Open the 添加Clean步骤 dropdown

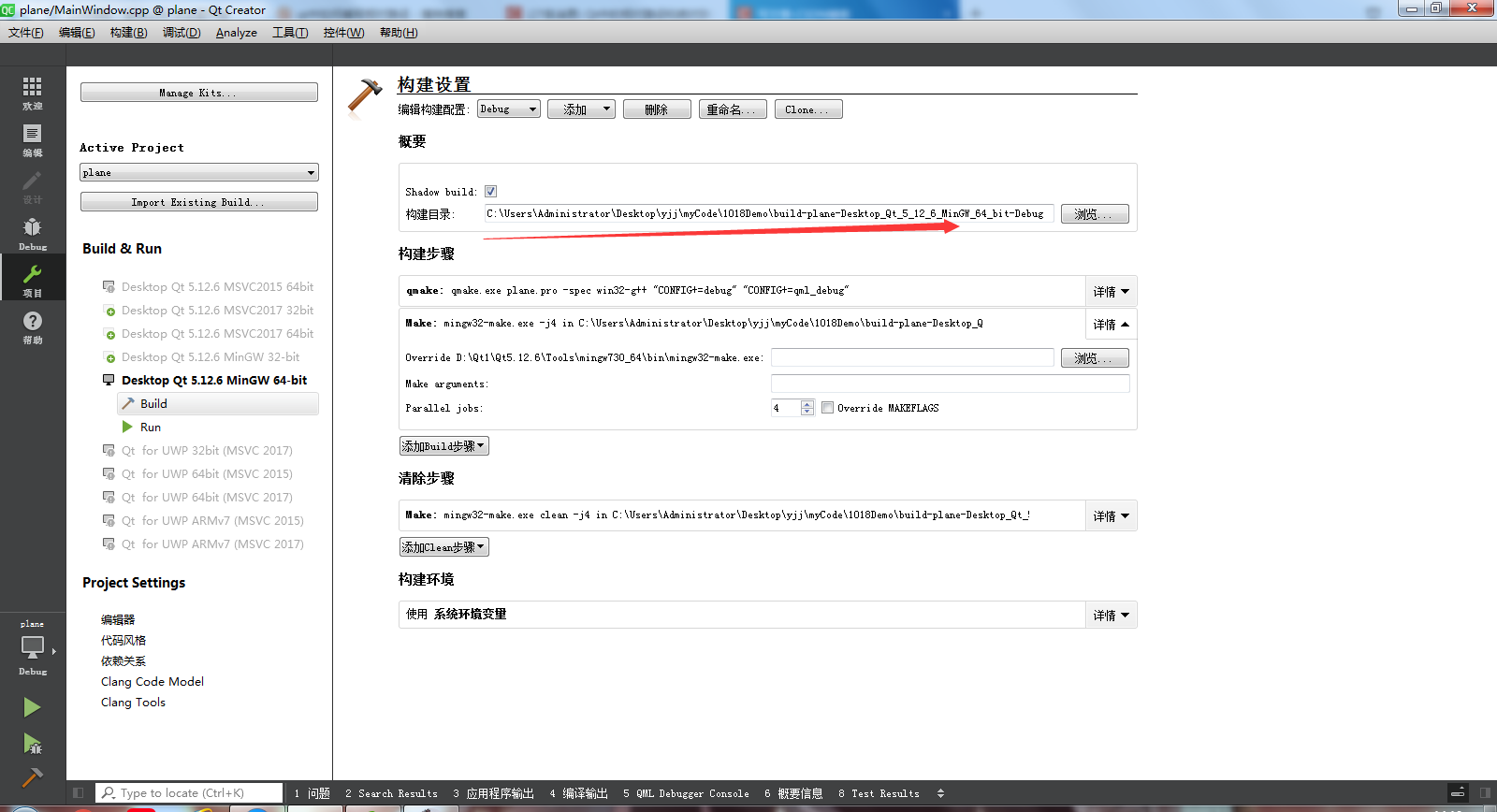pos(444,547)
